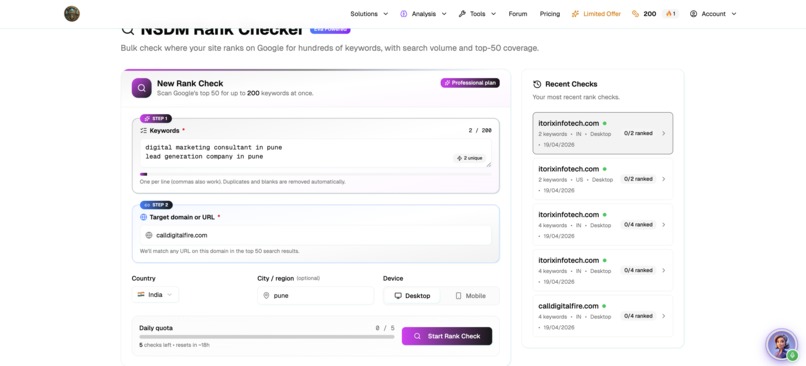This screenshot has width=806, height=366.
Task: Open the first itorixinfotech.com check with IN, 0/2 ranked
Action: point(602,133)
